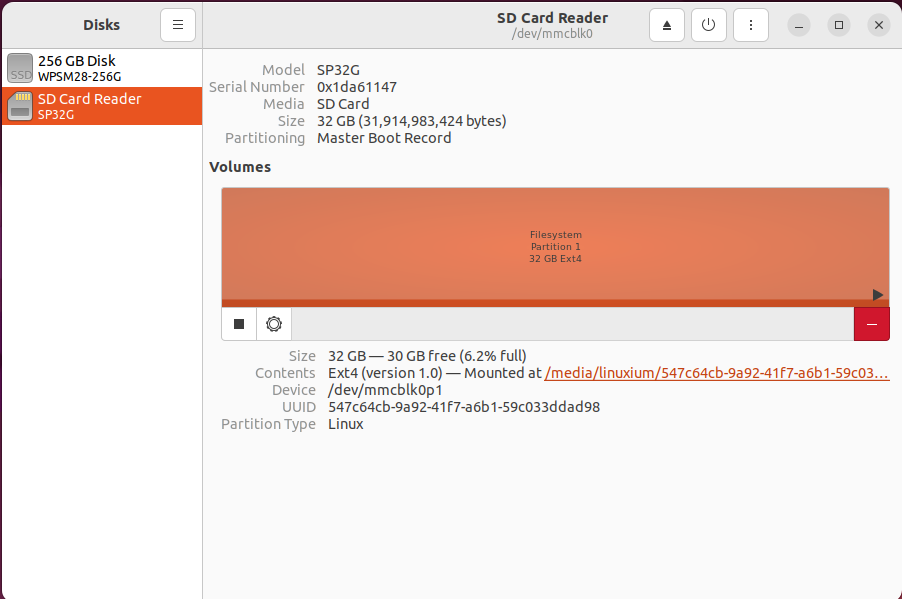
Task: Click the device path /dev/mmcblk0p1
Action: click(385, 390)
